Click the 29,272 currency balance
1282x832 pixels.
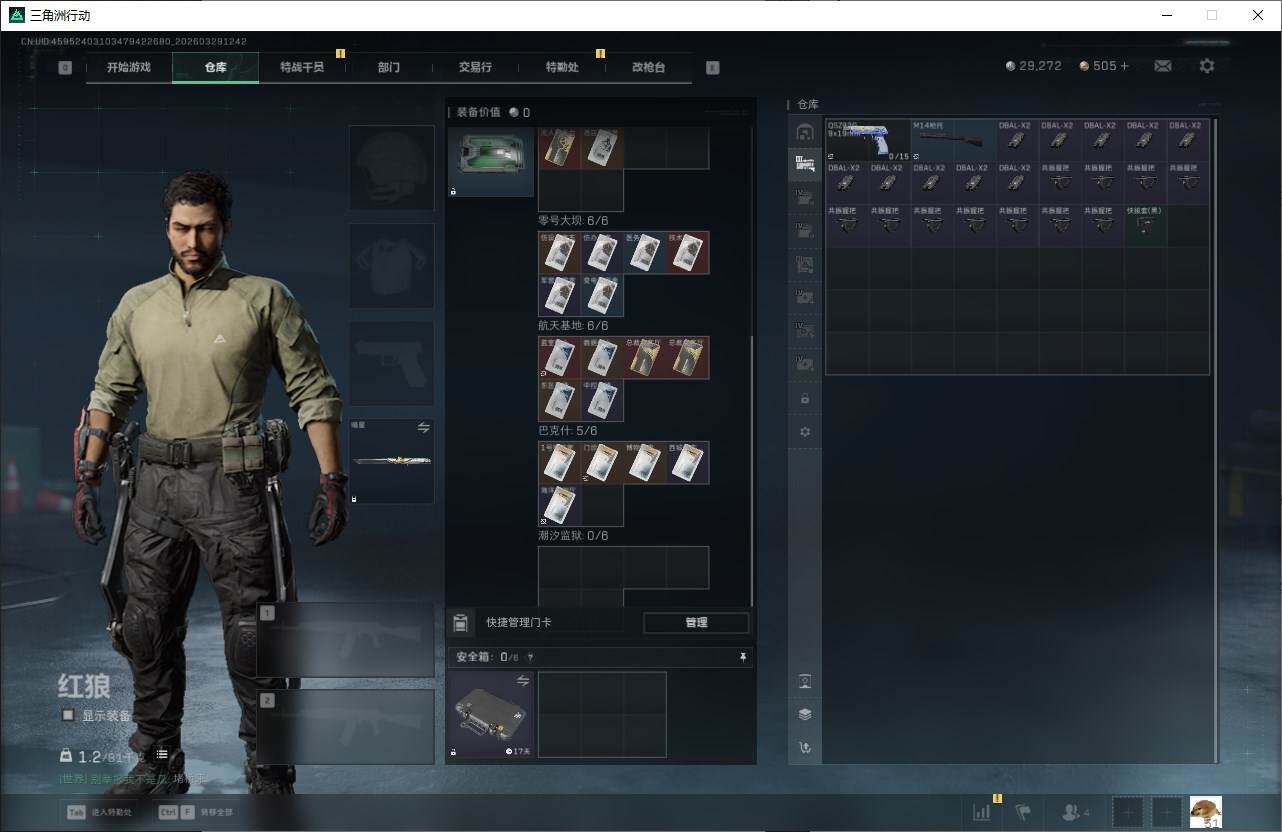coord(1034,66)
